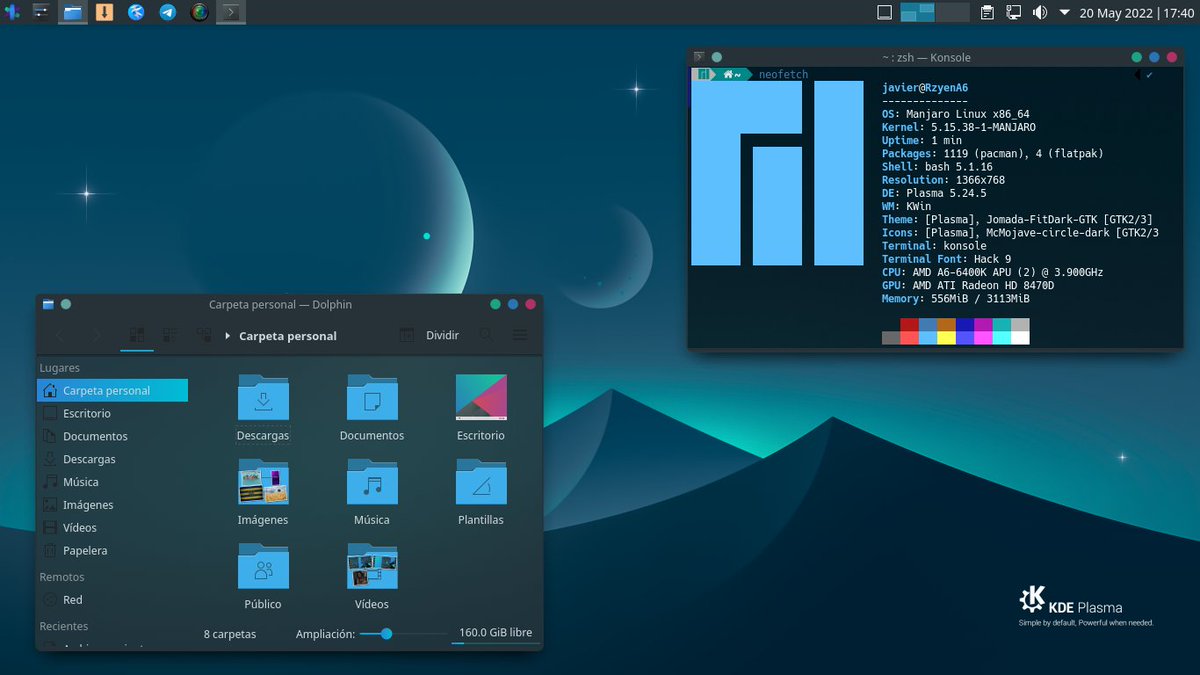Viewport: 1200px width, 675px height.
Task: Click the Dividir split view button
Action: point(429,336)
